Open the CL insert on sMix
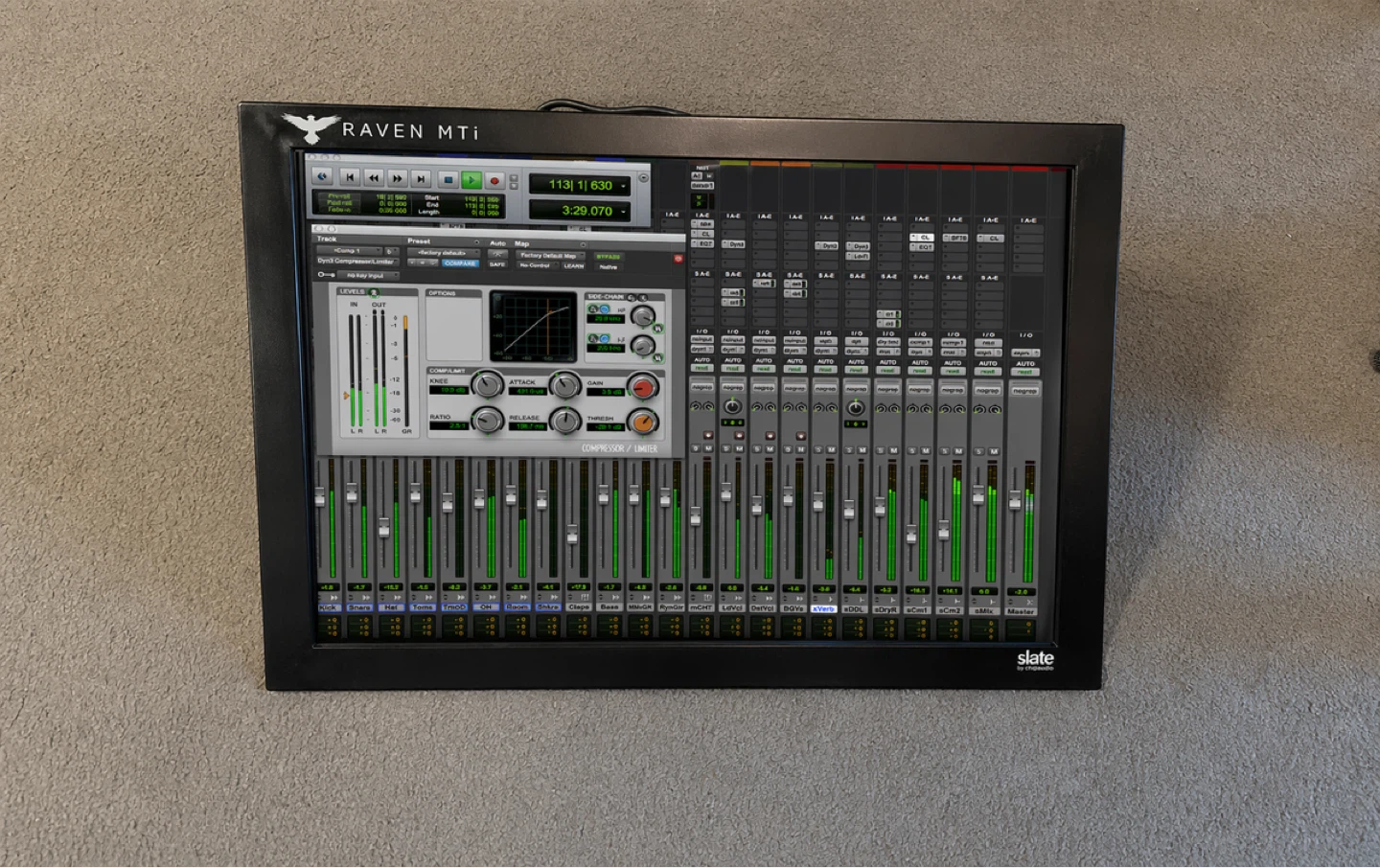This screenshot has height=868, width=1380. click(990, 239)
